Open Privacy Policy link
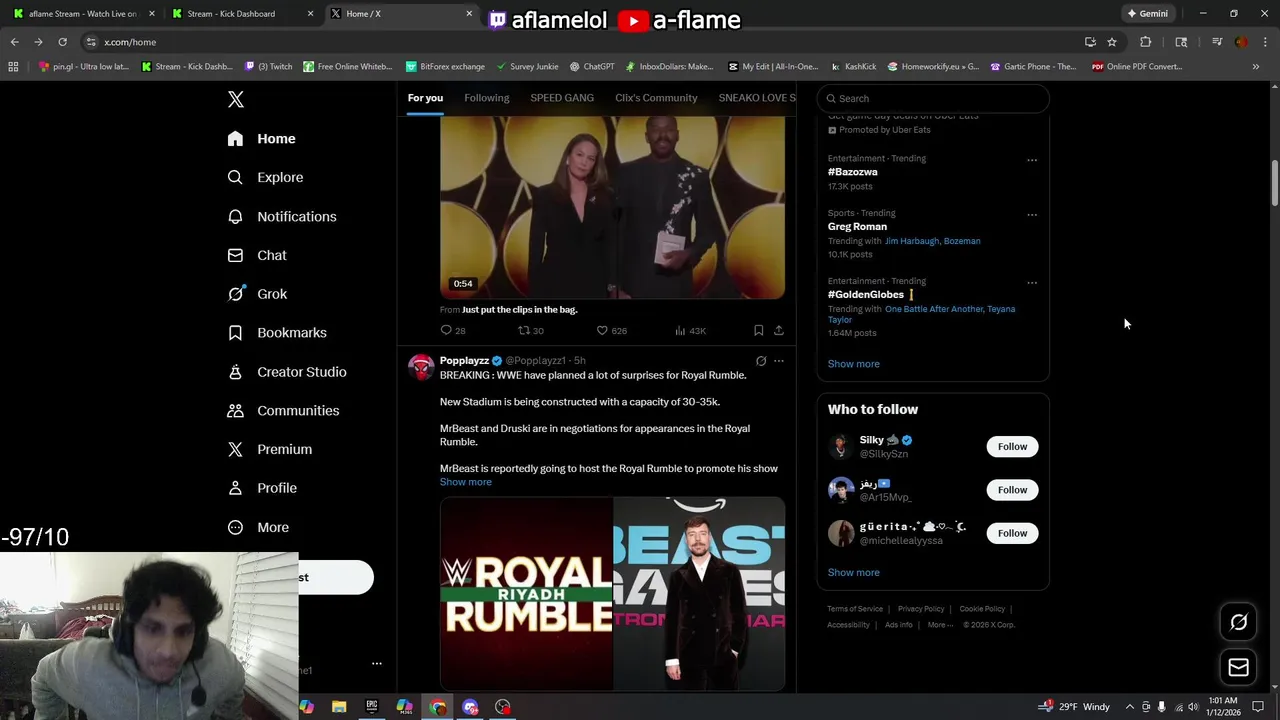 921,609
